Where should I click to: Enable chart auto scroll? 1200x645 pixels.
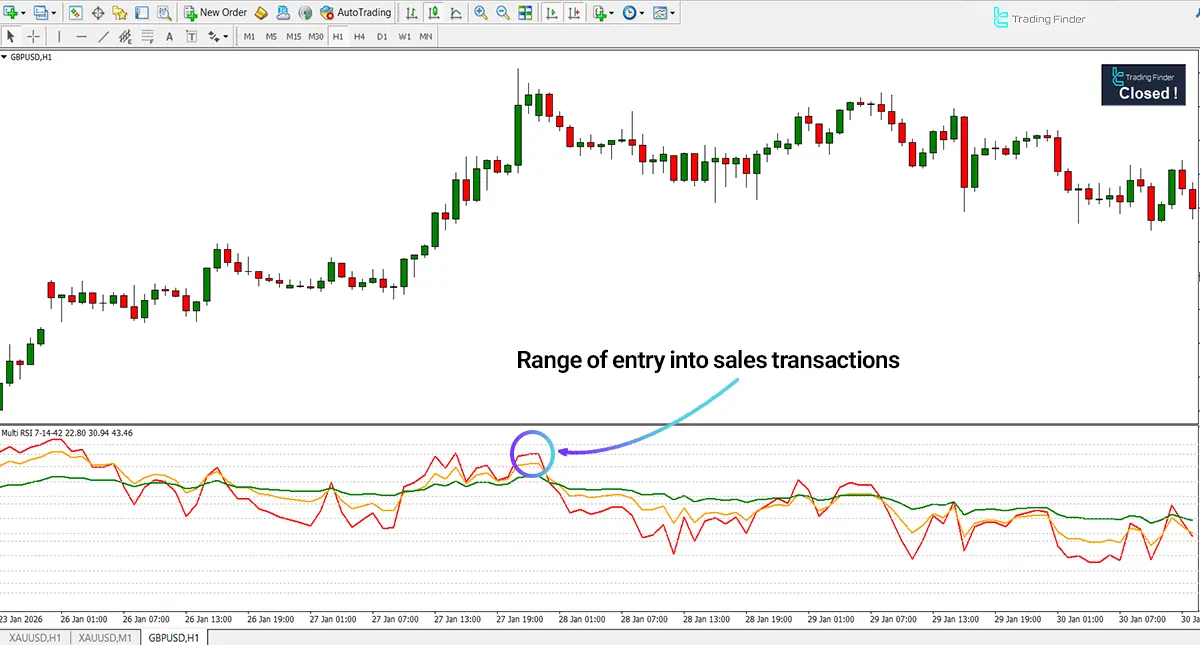[x=551, y=12]
